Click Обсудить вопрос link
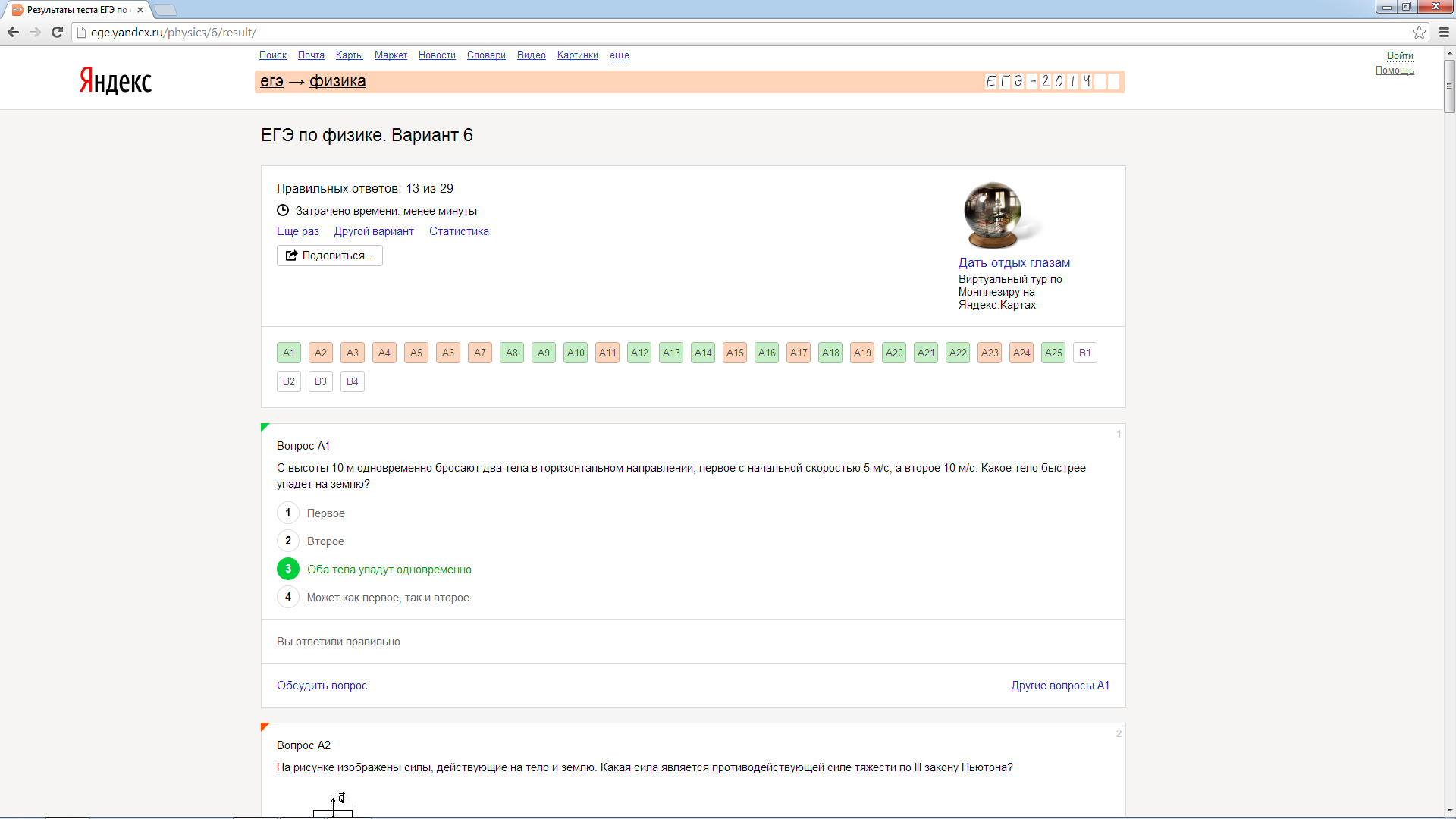The width and height of the screenshot is (1456, 819). (x=322, y=686)
